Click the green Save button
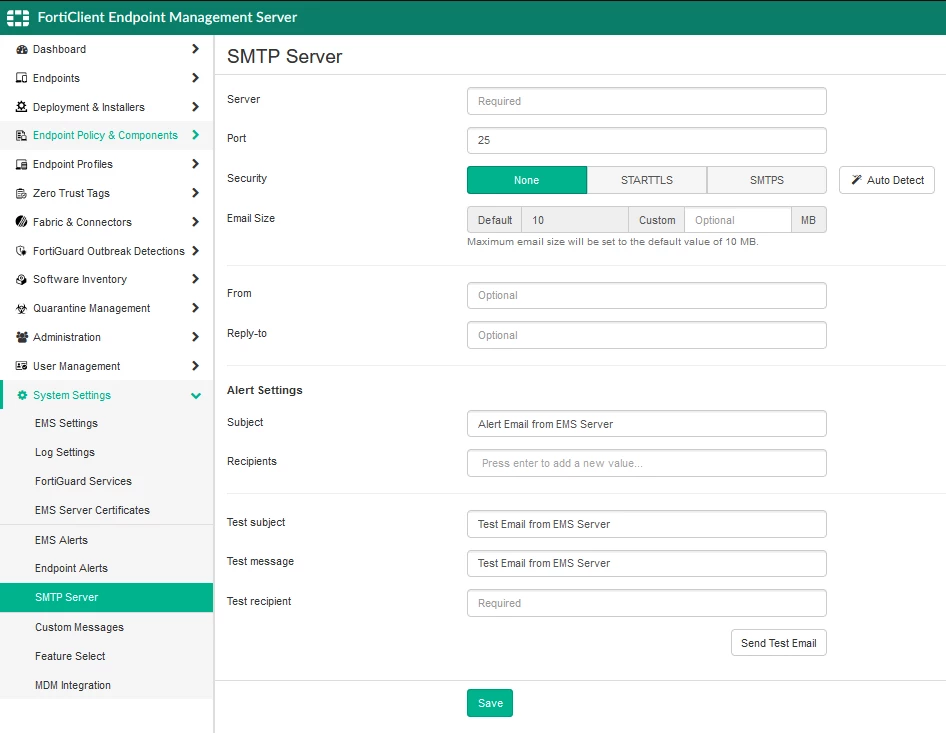 click(x=490, y=703)
